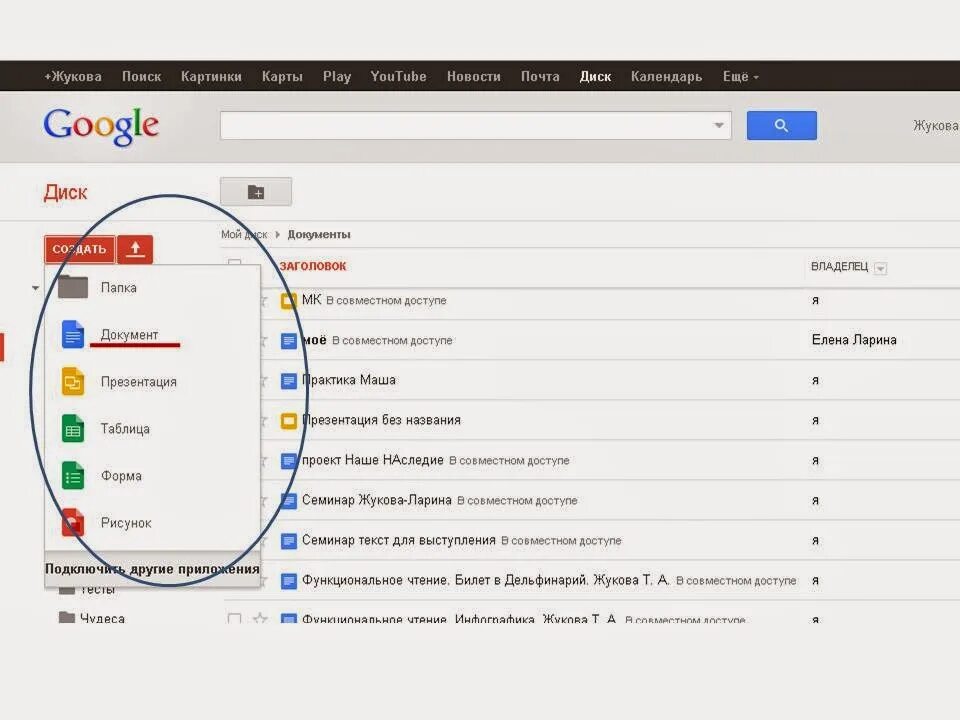Select the red Рисунок icon
Image resolution: width=960 pixels, height=720 pixels.
pyautogui.click(x=73, y=522)
